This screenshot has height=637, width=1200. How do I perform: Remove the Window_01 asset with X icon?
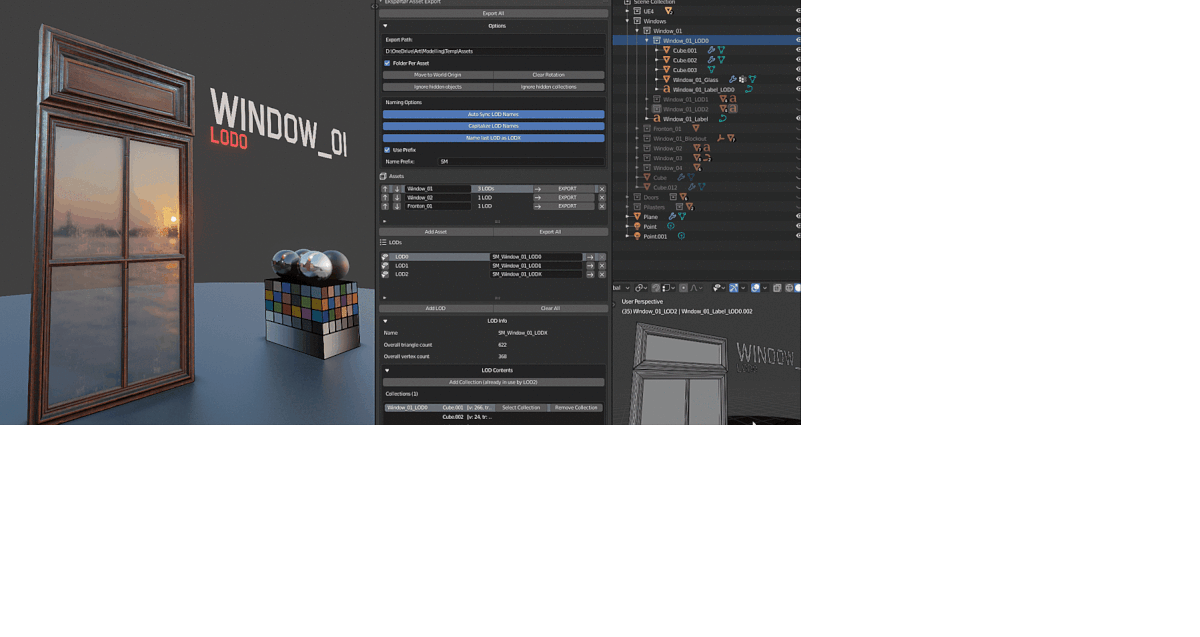[602, 189]
